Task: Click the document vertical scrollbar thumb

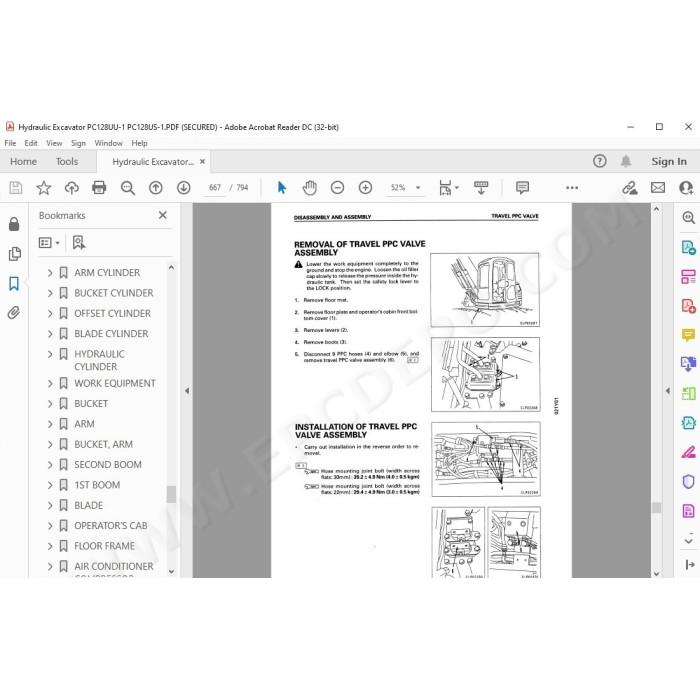Action: (656, 508)
